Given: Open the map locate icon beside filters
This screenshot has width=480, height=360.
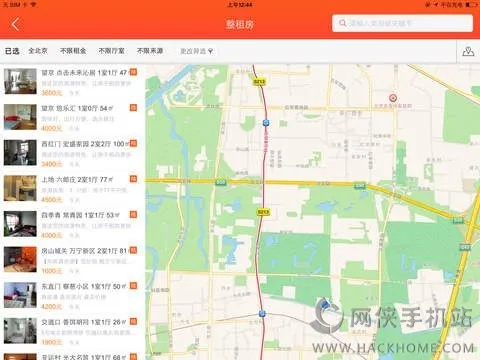Looking at the screenshot, I should (468, 51).
